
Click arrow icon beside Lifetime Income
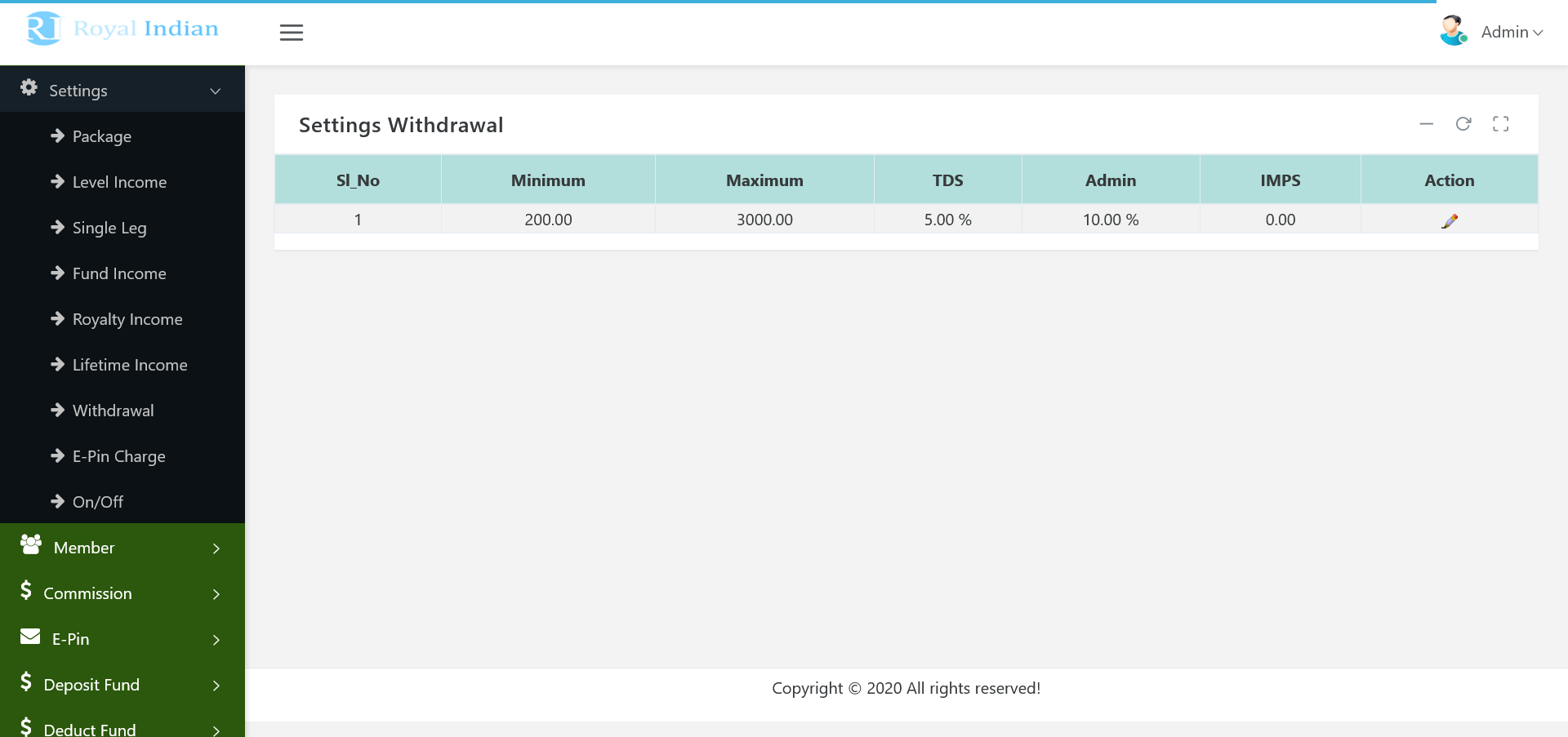tap(57, 364)
